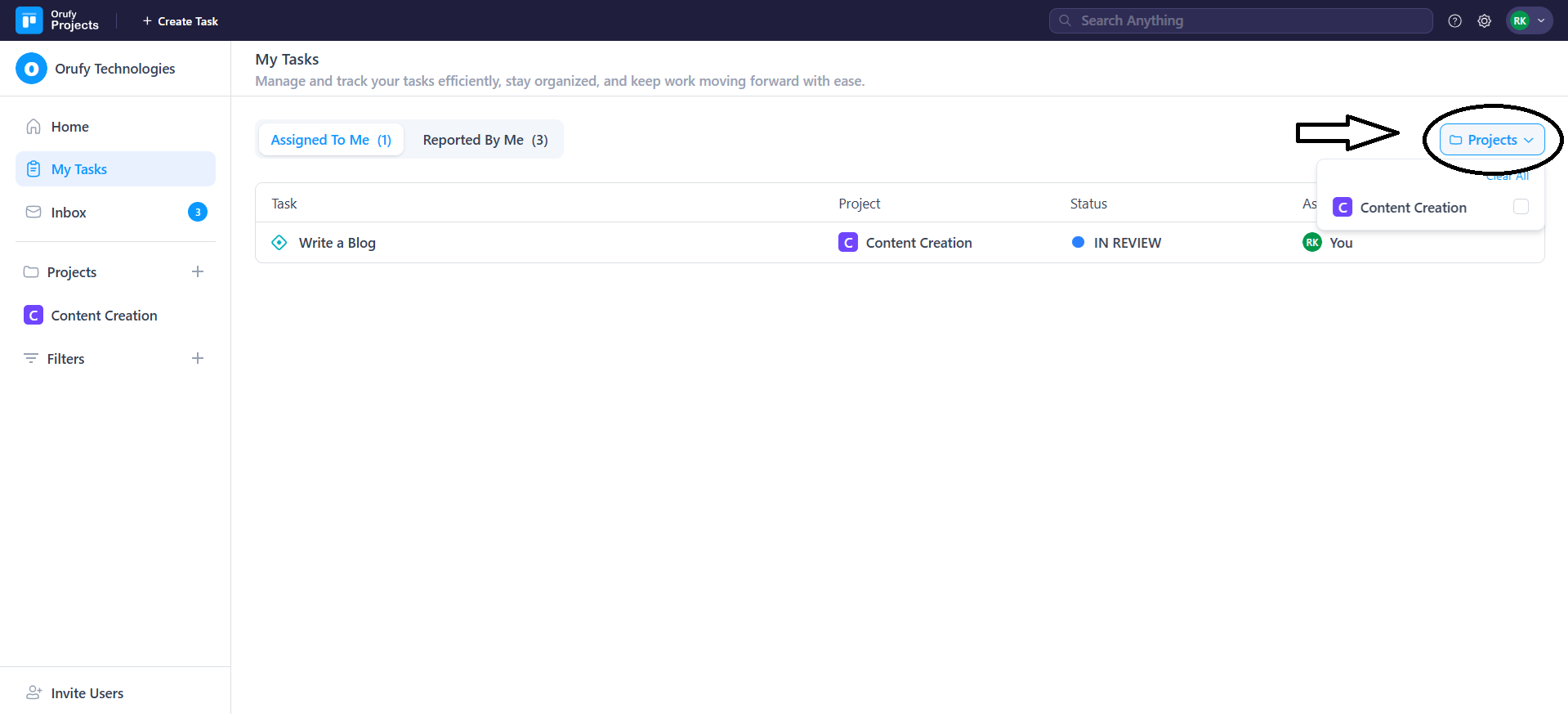Screen dimensions: 1568x717
Task: Click the Write a Blog task type icon
Action: (279, 243)
